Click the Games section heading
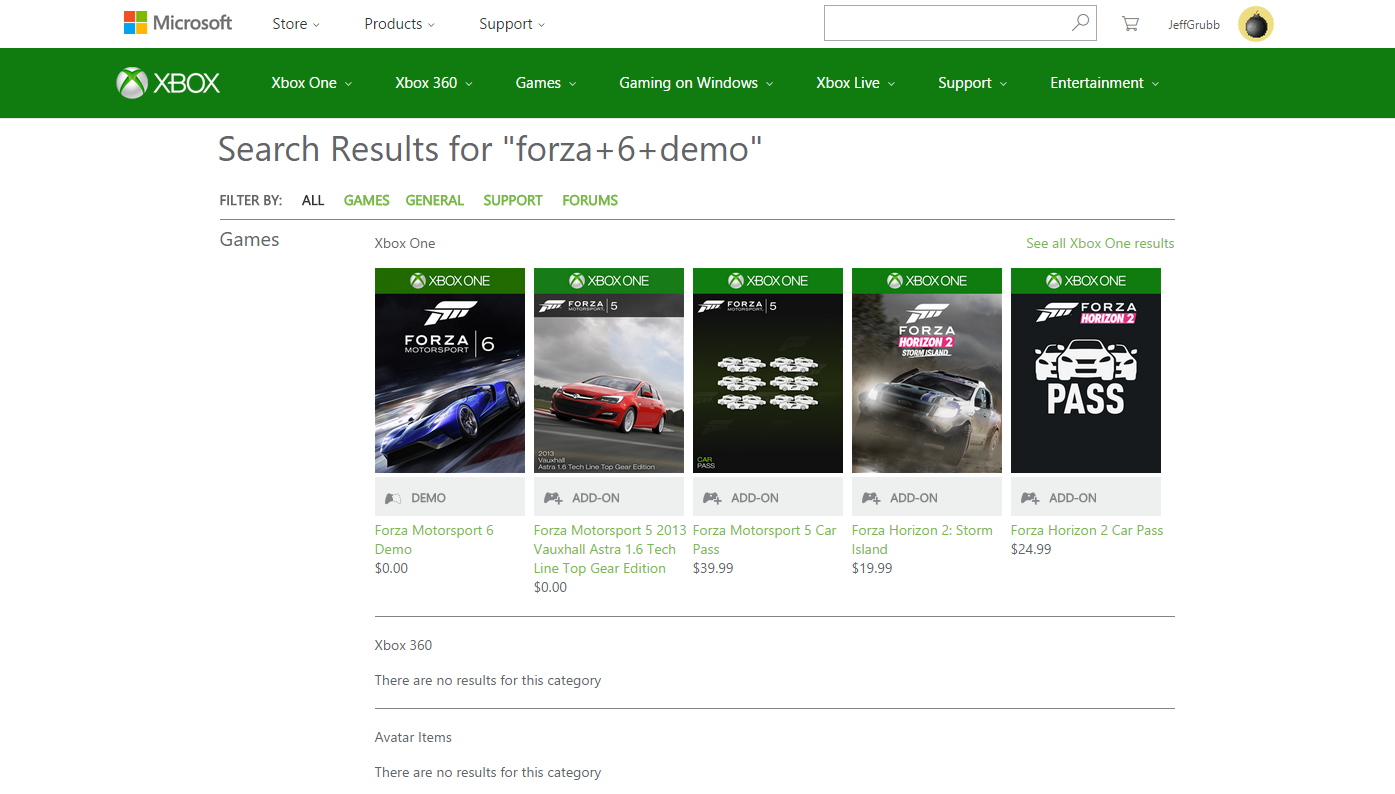1395x794 pixels. pos(249,240)
